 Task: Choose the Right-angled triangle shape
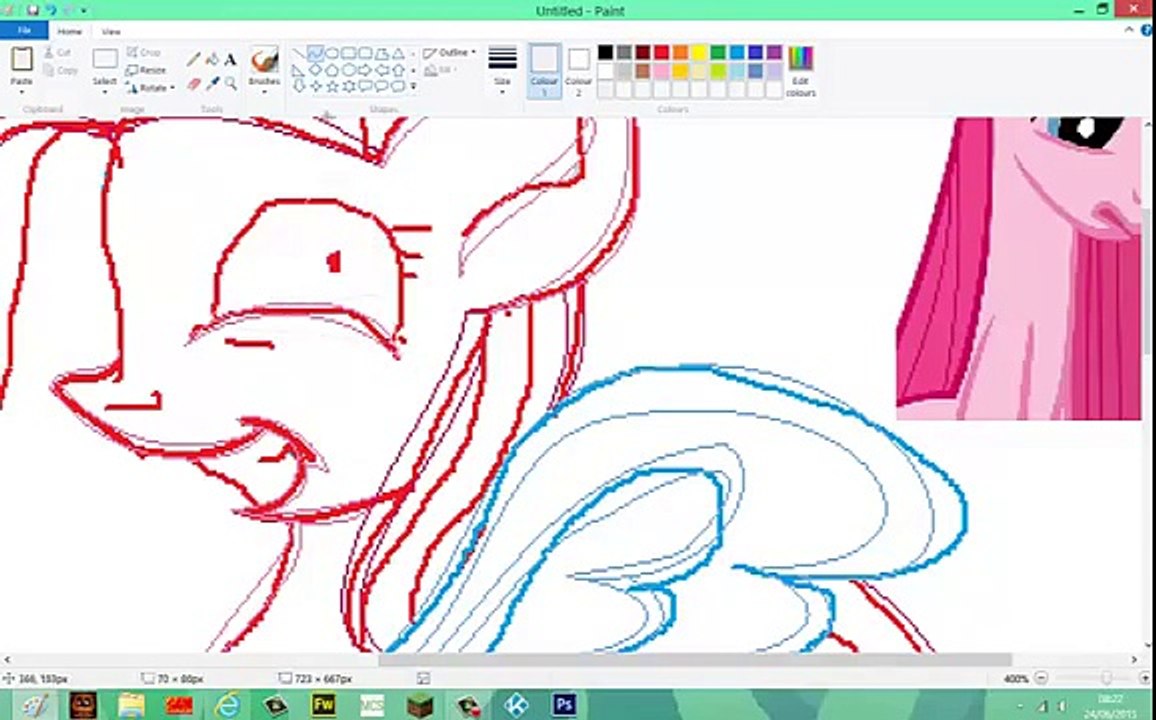pyautogui.click(x=299, y=70)
